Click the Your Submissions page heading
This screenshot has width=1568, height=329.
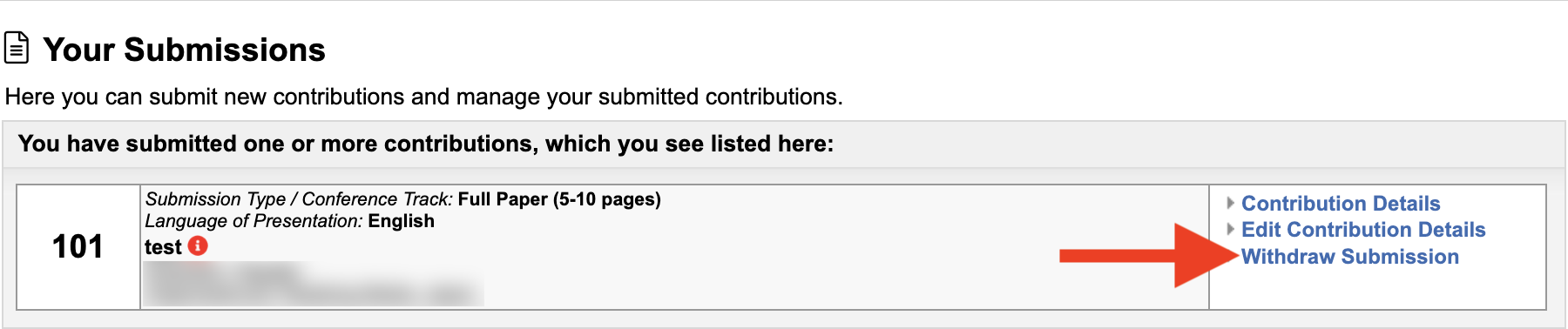pyautogui.click(x=184, y=50)
